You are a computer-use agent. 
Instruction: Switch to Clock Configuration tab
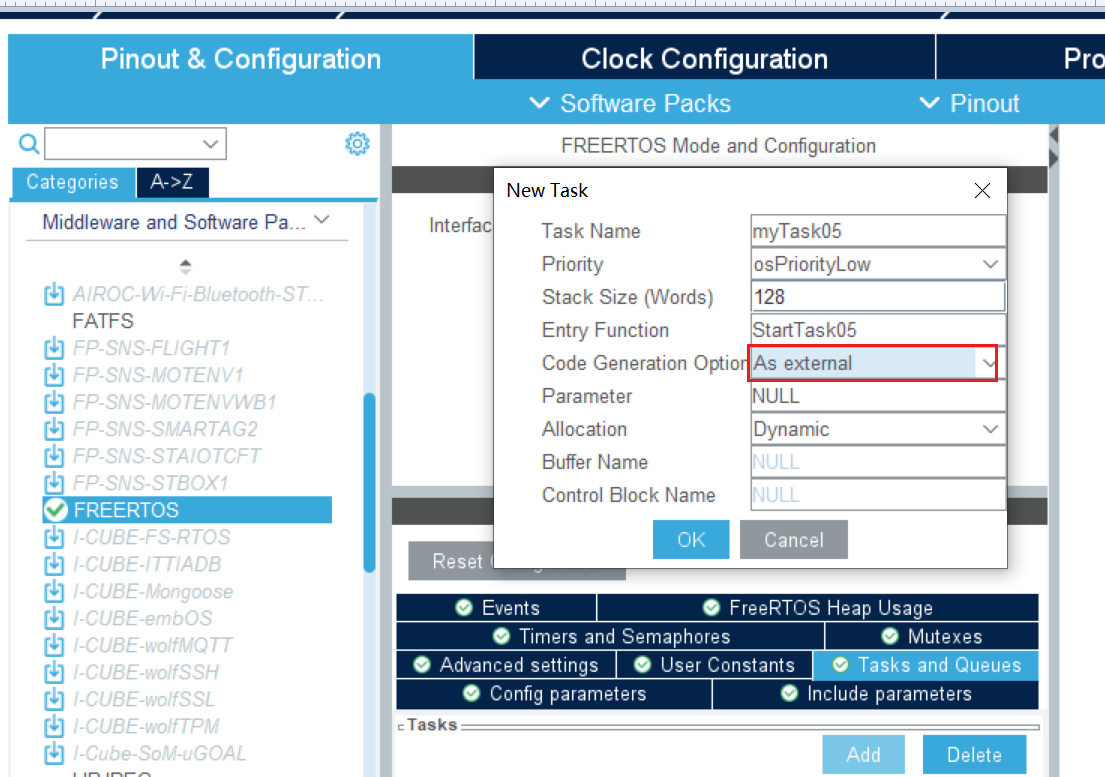(704, 59)
